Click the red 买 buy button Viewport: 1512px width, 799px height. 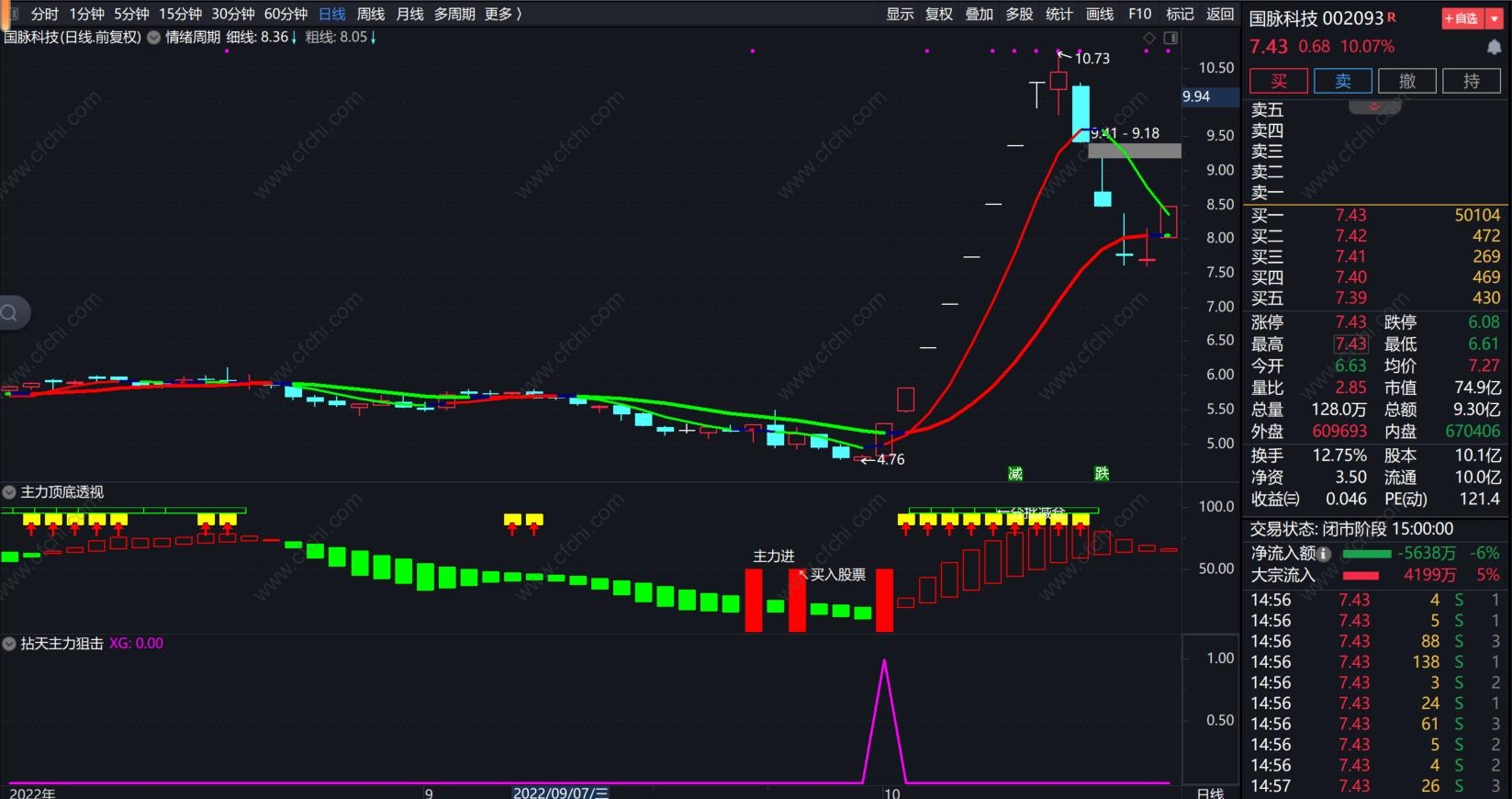coord(1279,81)
